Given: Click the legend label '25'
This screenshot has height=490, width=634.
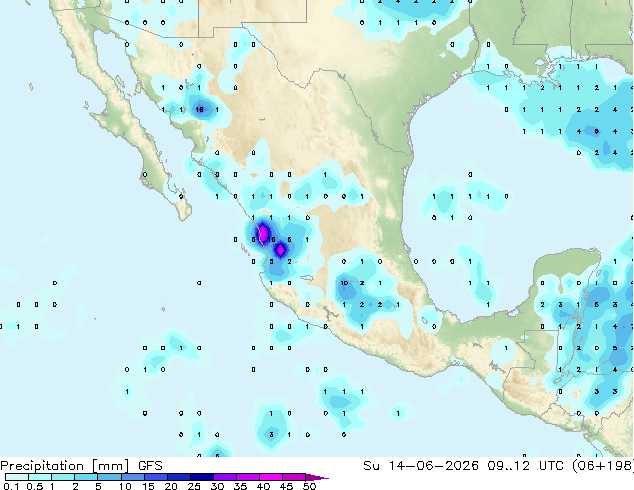Looking at the screenshot, I should (x=194, y=486).
